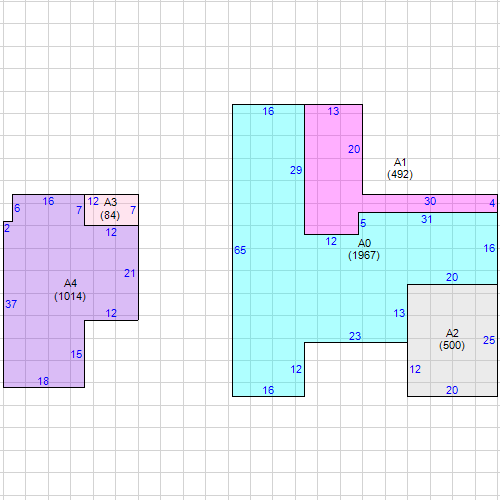Click the 7 at right of pink A3 area

(x=133, y=210)
